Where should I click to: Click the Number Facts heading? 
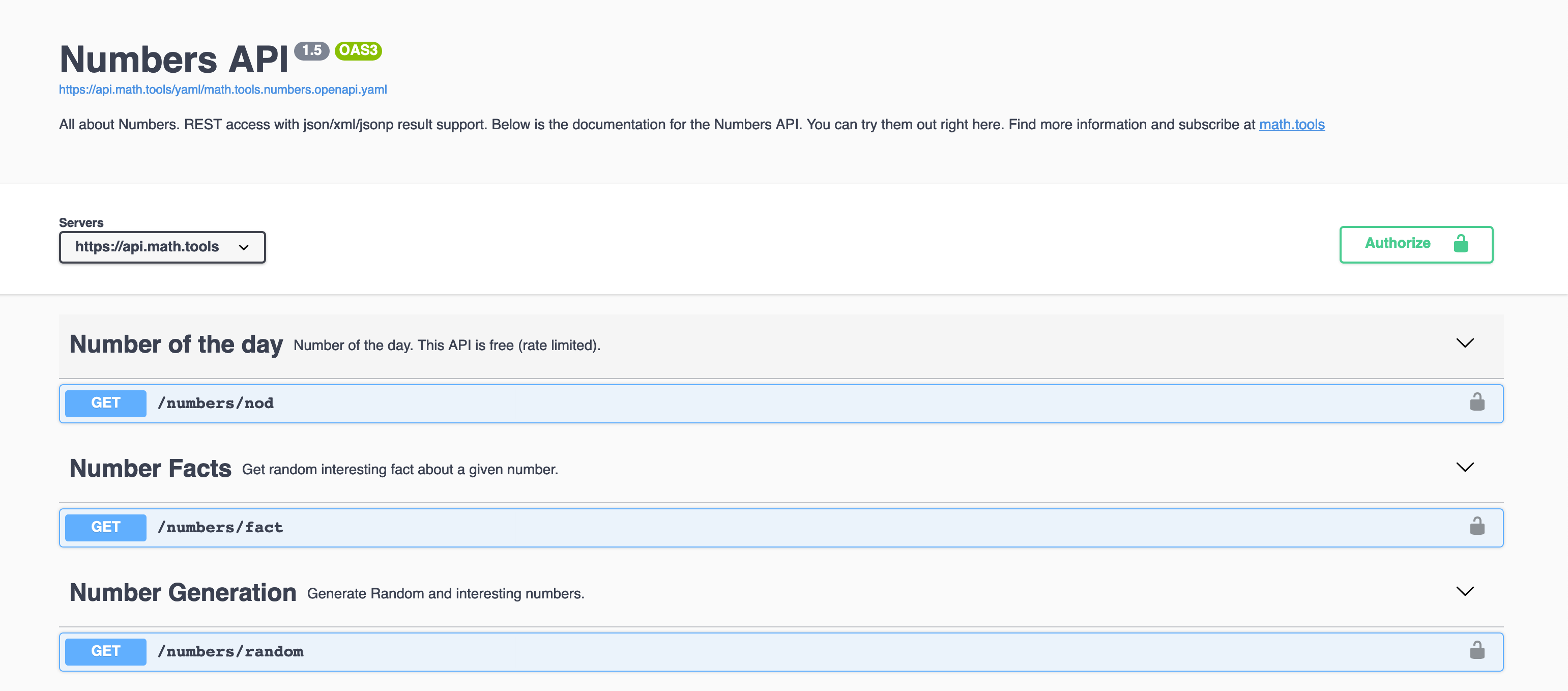click(151, 469)
